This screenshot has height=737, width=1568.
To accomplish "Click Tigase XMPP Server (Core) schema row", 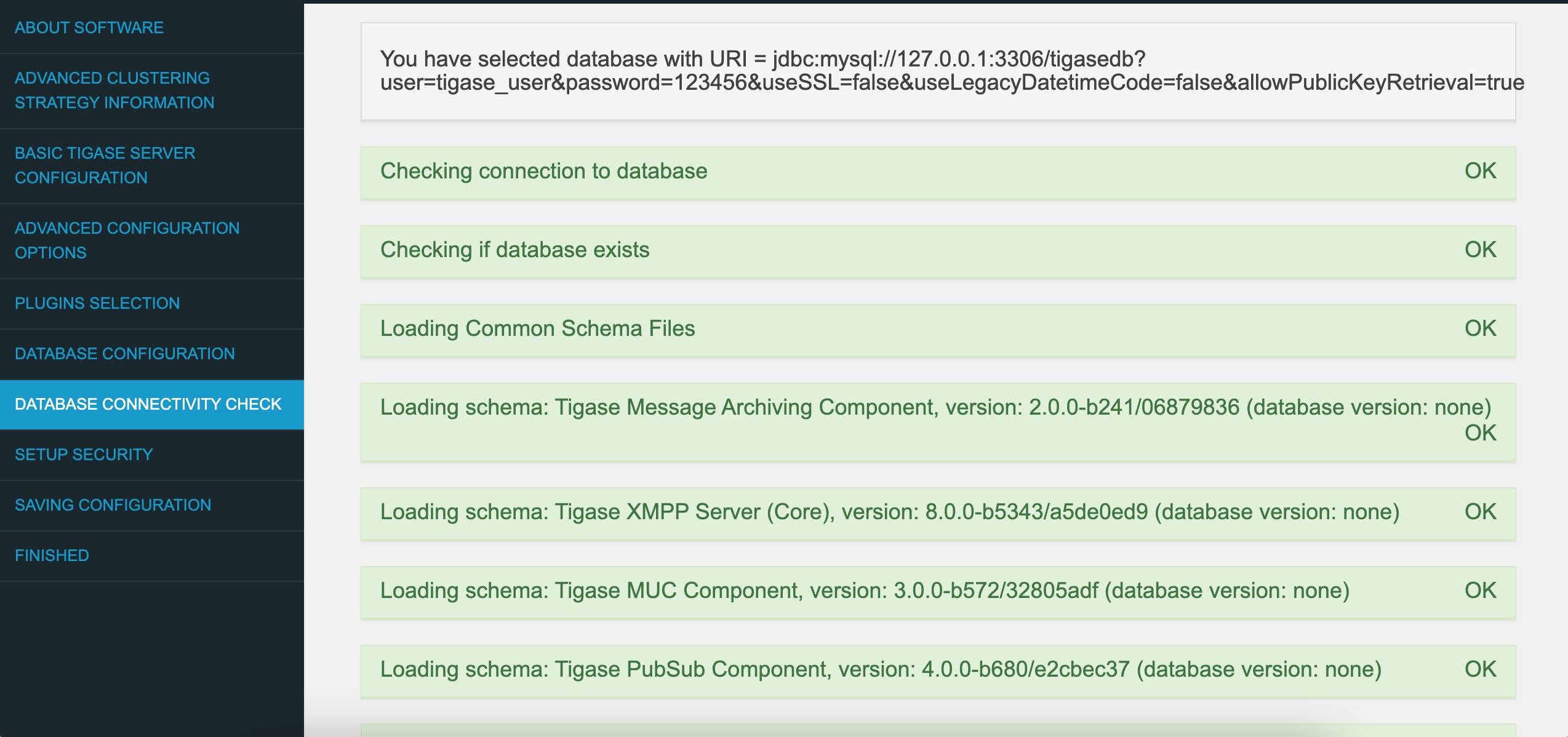I will 938,514.
